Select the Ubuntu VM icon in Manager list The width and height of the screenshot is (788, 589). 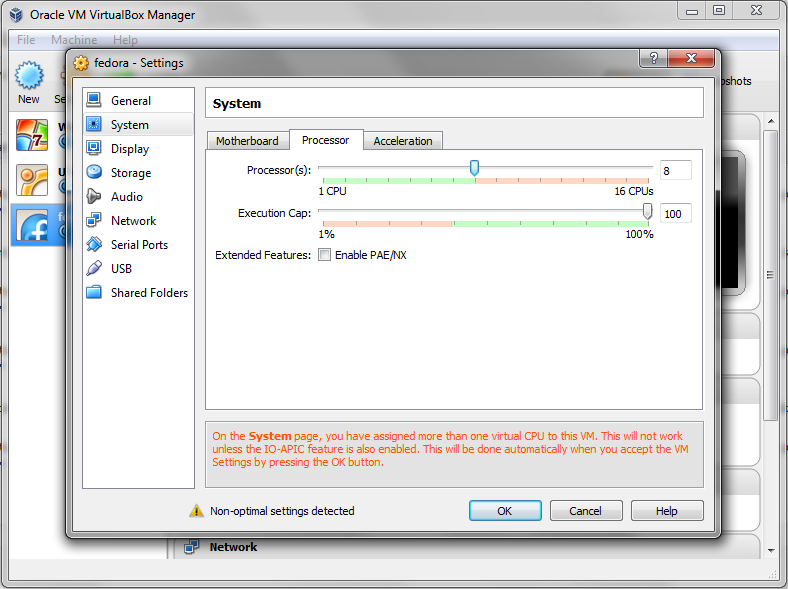(32, 179)
